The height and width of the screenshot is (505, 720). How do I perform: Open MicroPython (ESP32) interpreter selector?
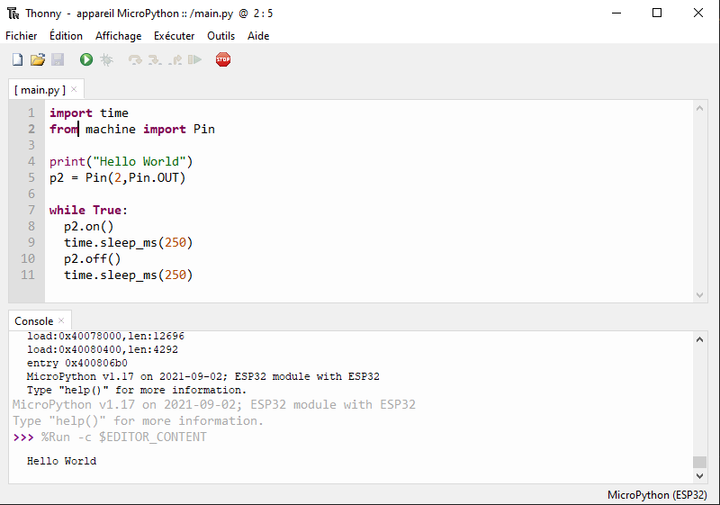659,496
